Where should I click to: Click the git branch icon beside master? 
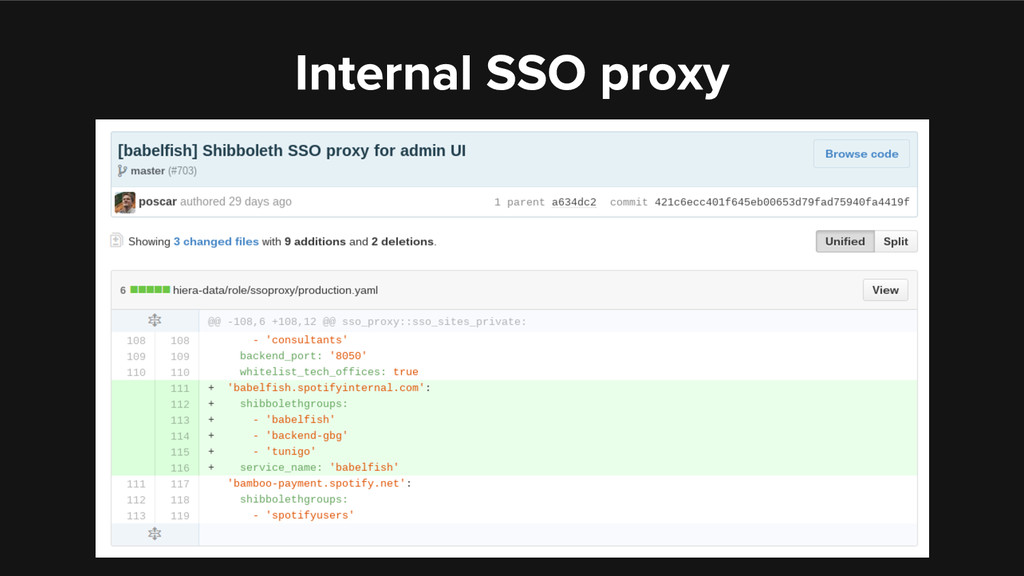(122, 171)
